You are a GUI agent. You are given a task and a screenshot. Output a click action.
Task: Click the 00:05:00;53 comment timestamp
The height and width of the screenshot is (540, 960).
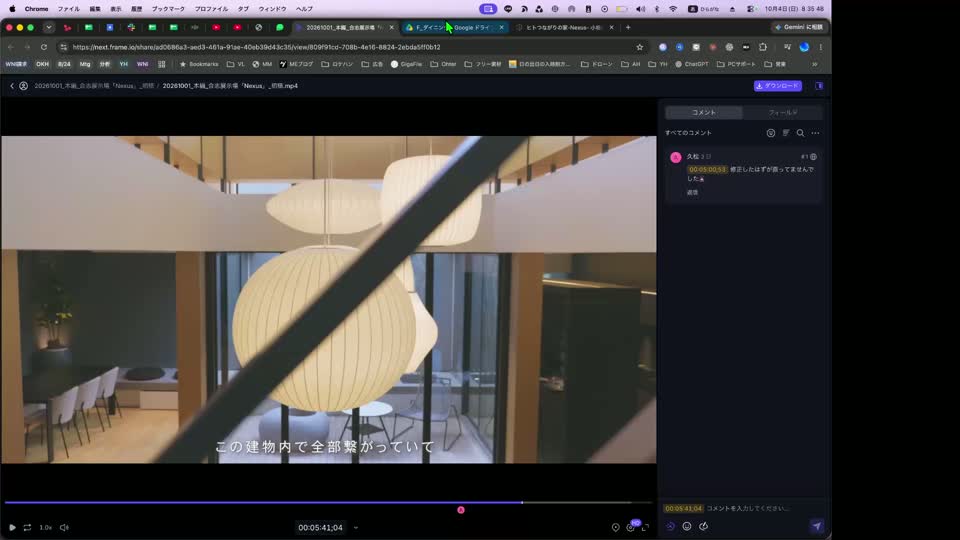click(x=707, y=170)
